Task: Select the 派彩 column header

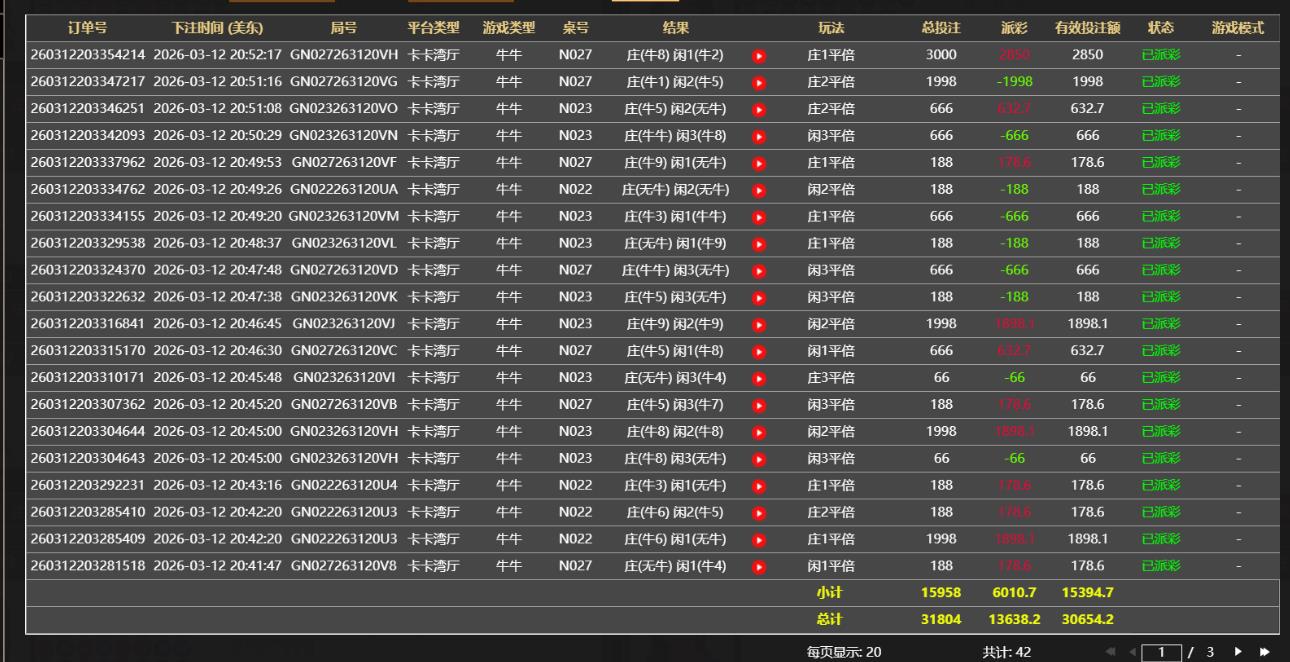Action: (x=1013, y=28)
